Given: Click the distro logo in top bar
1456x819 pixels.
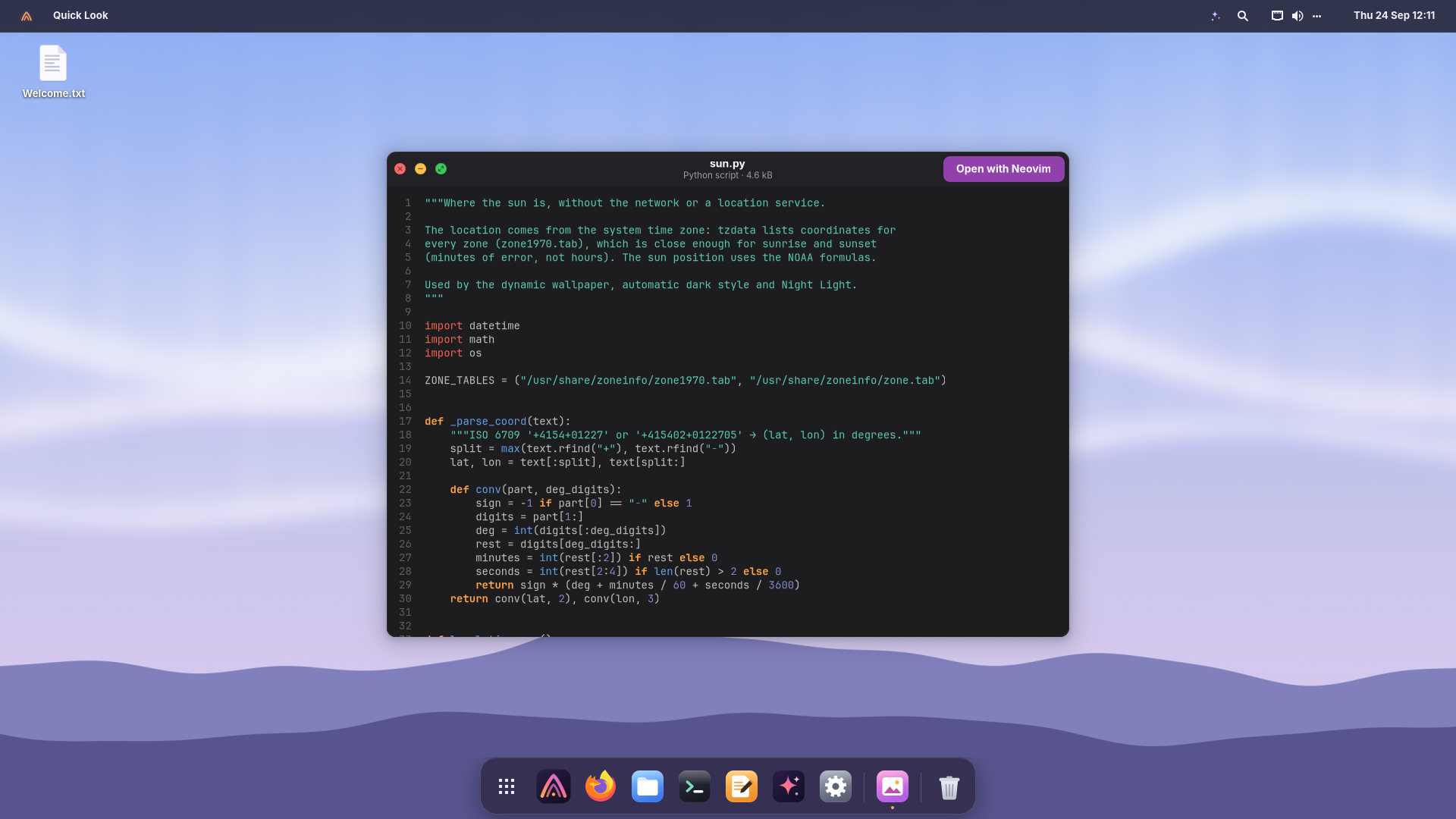Looking at the screenshot, I should coord(27,16).
